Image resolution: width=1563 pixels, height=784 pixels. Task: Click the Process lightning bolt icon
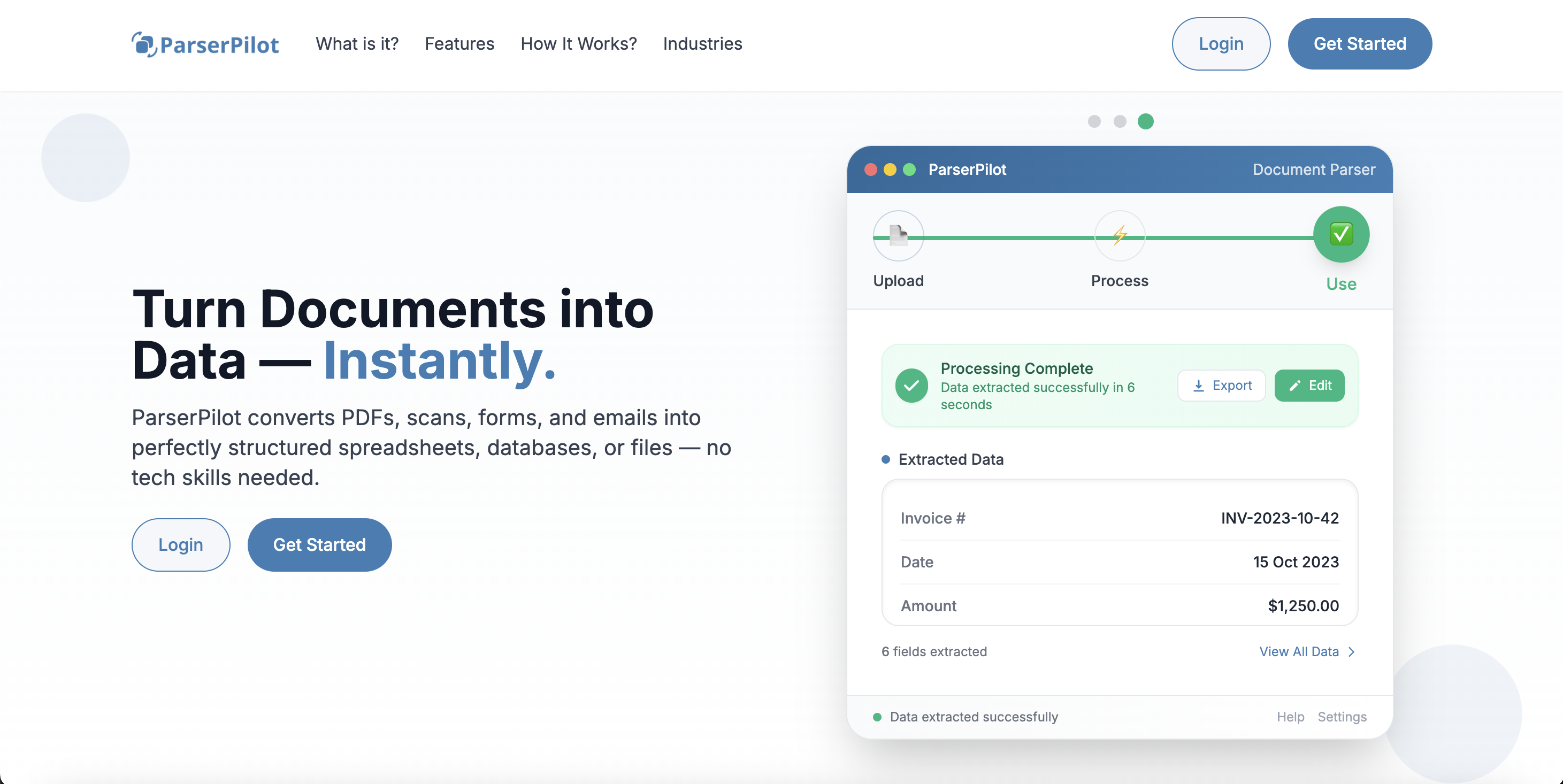(1120, 235)
